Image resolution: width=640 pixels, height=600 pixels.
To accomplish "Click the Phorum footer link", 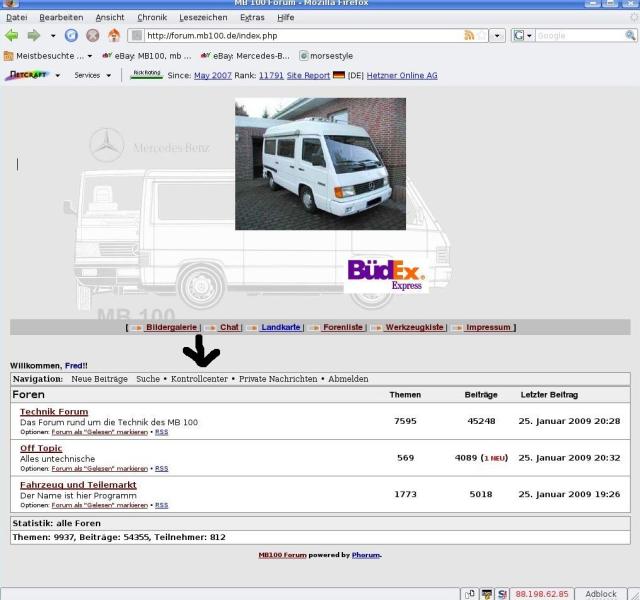I will (366, 555).
